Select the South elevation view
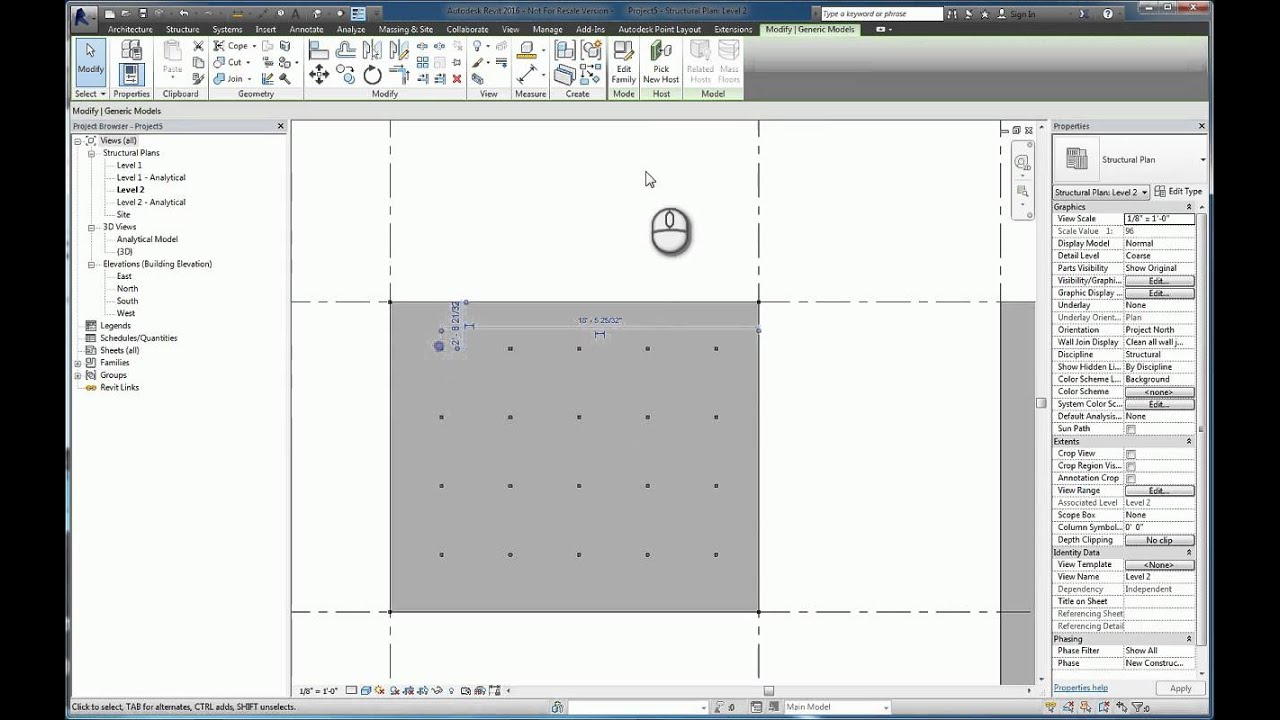The width and height of the screenshot is (1280, 720). (x=127, y=301)
